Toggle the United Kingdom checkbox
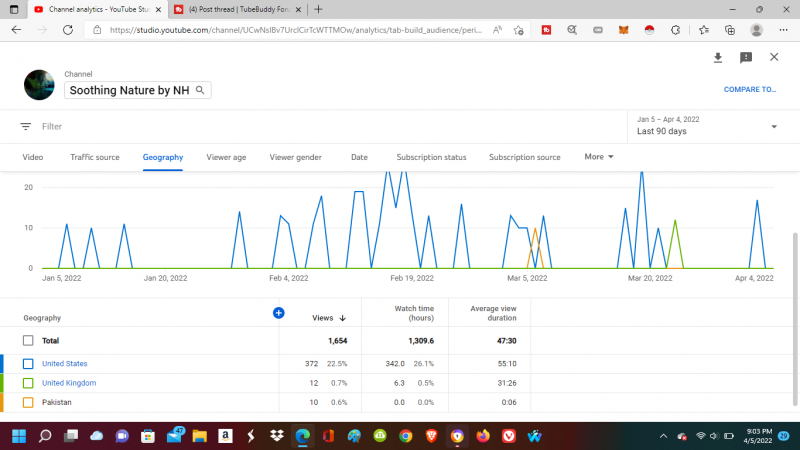 tap(28, 383)
